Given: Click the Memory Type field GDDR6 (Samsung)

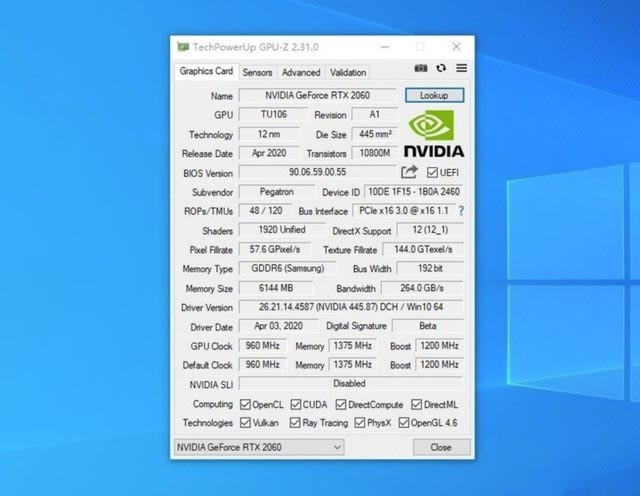Looking at the screenshot, I should [288, 268].
